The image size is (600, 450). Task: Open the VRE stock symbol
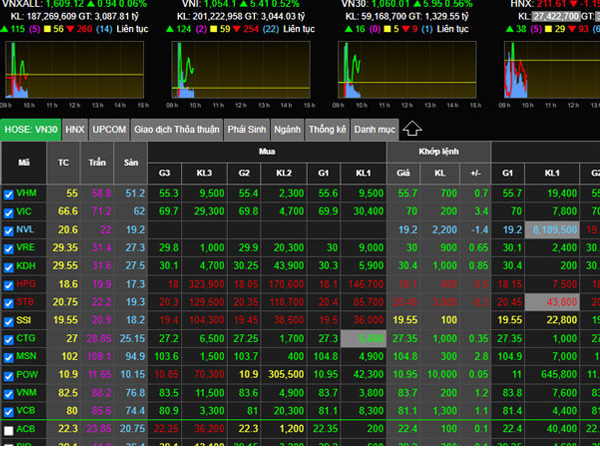pos(26,247)
